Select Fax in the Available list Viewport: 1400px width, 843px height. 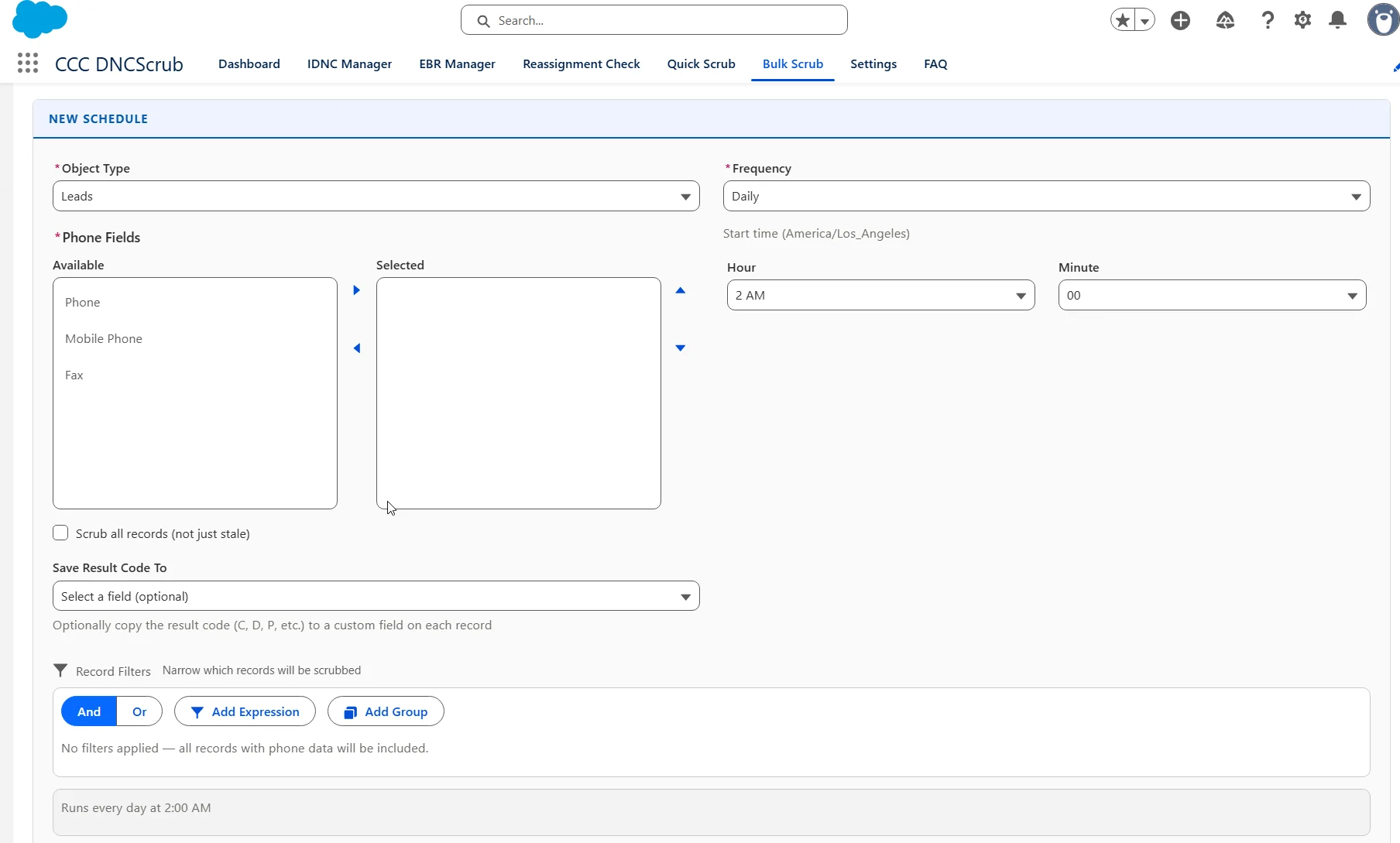pyautogui.click(x=195, y=375)
